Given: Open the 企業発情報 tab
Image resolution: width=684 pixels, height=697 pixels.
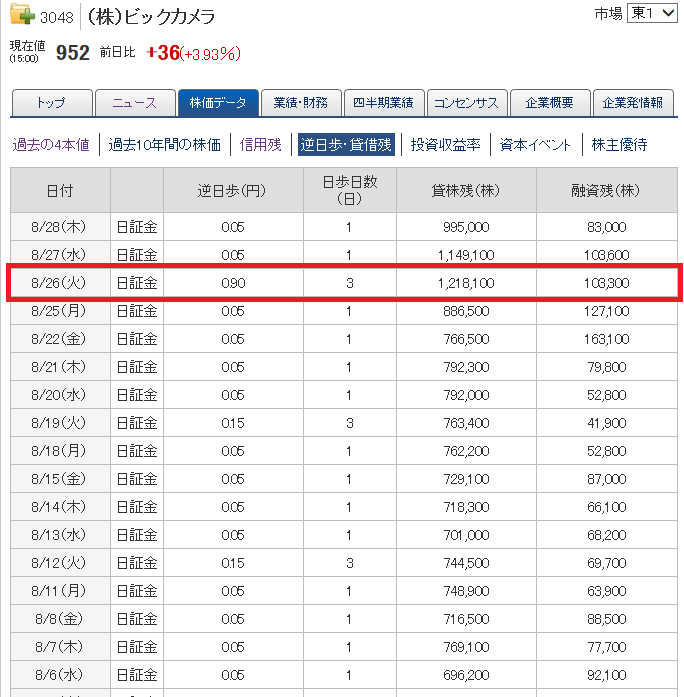Looking at the screenshot, I should [x=633, y=103].
